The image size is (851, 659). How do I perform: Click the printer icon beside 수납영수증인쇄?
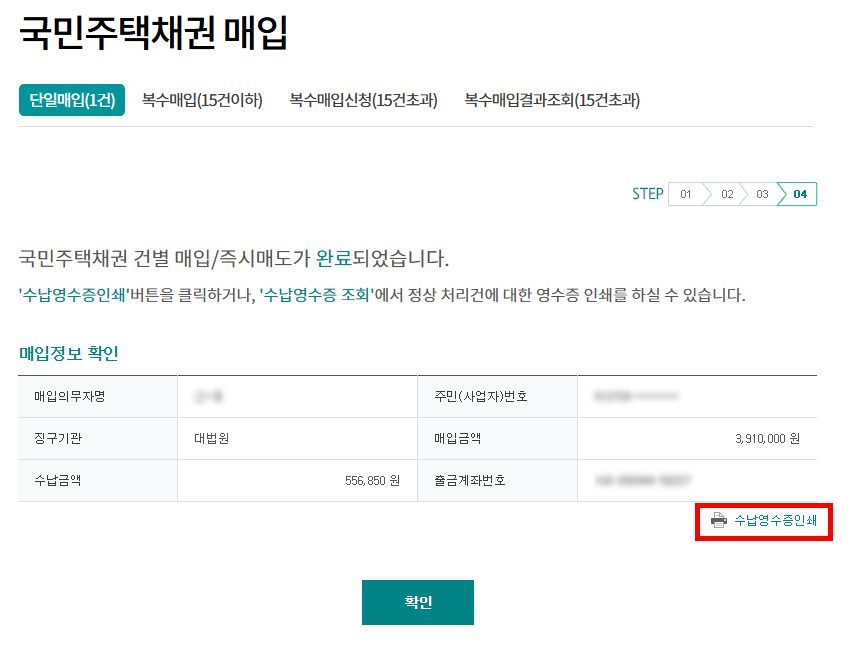[x=718, y=520]
